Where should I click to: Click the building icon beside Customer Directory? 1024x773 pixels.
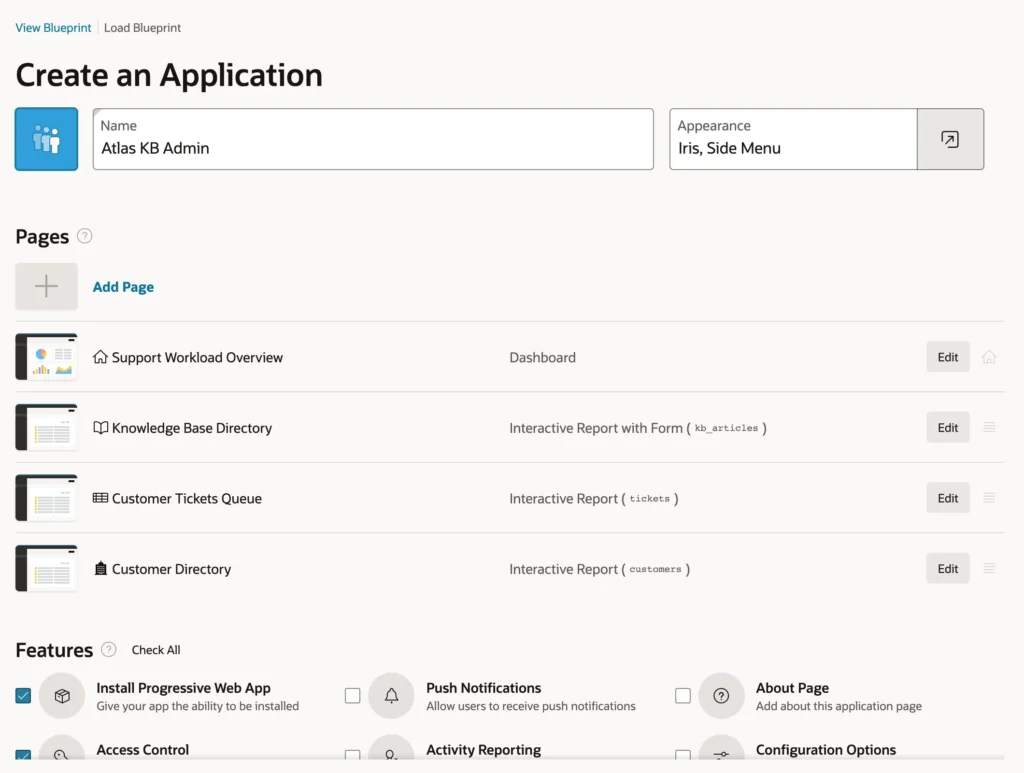[x=100, y=569]
